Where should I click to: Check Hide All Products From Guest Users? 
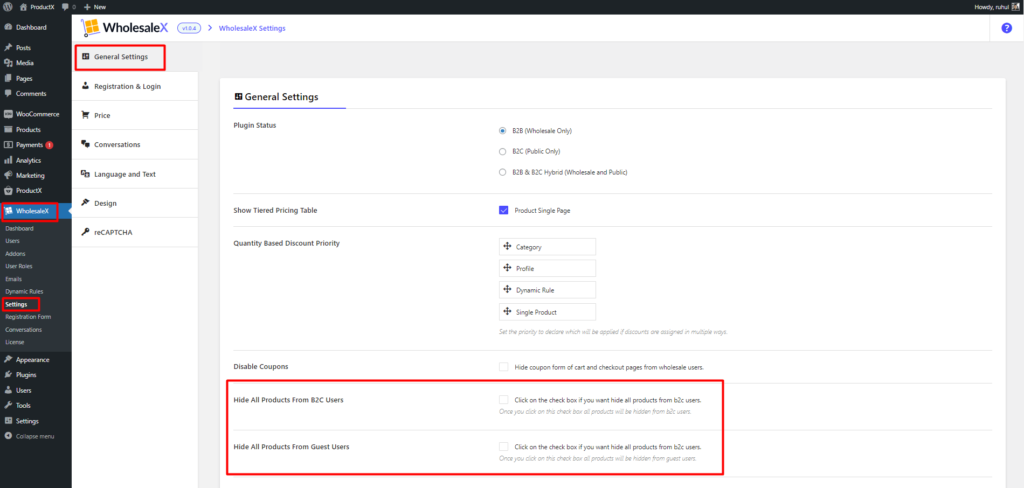click(x=504, y=447)
